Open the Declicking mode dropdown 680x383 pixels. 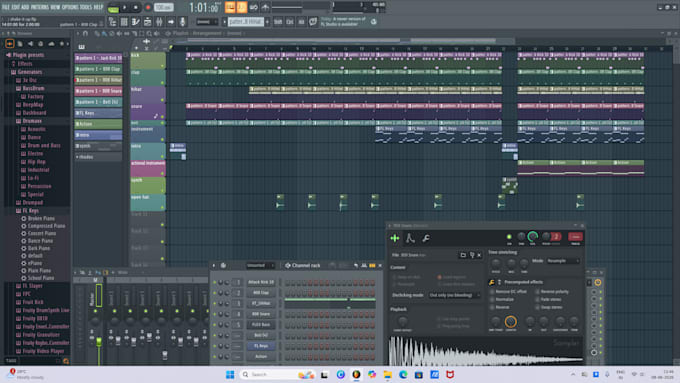click(454, 295)
